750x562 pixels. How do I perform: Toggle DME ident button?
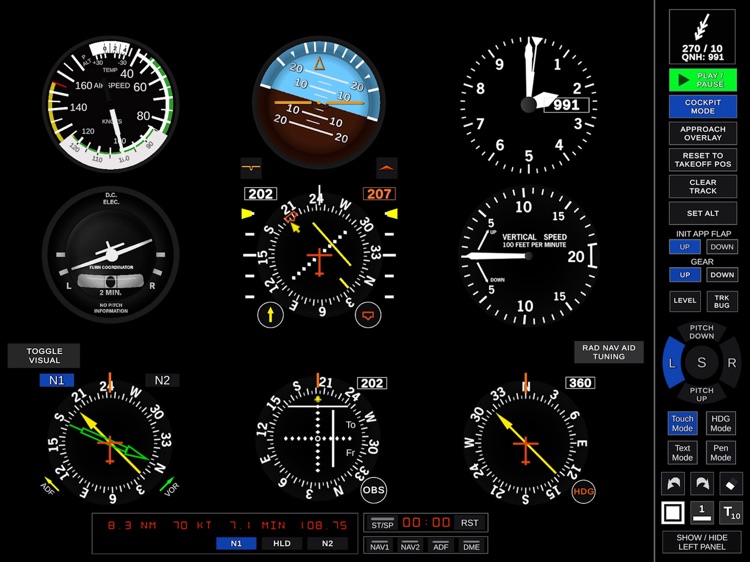[471, 545]
